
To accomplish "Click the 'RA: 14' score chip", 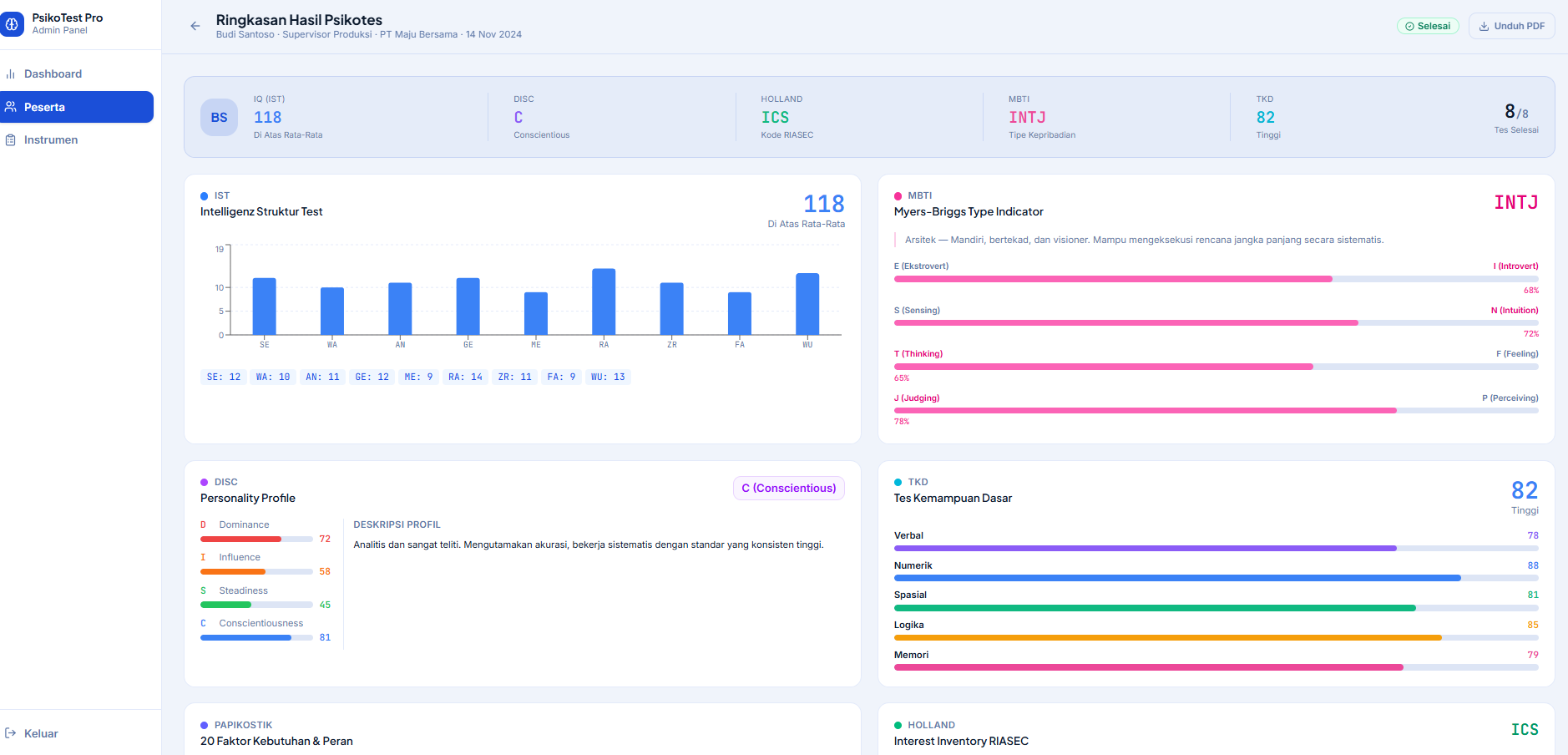I will (x=465, y=377).
